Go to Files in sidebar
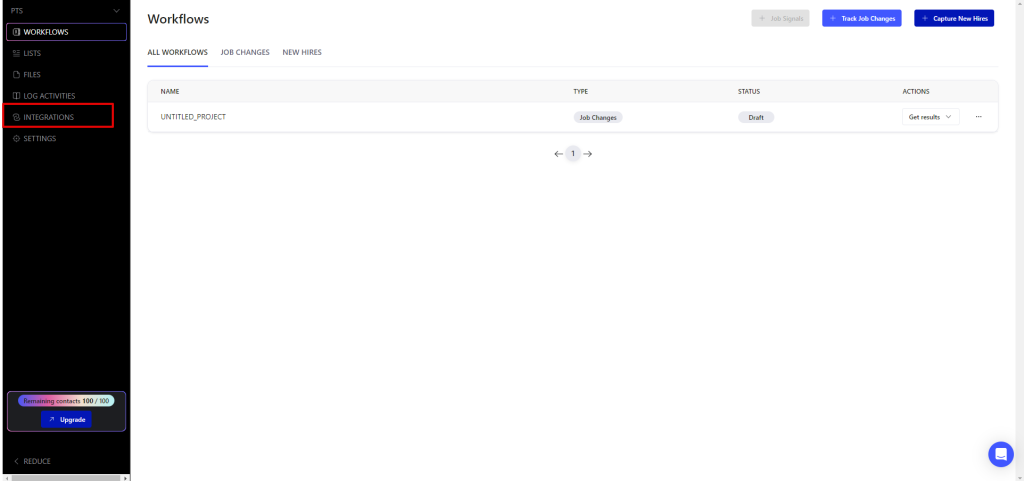This screenshot has width=1024, height=481. coord(32,75)
